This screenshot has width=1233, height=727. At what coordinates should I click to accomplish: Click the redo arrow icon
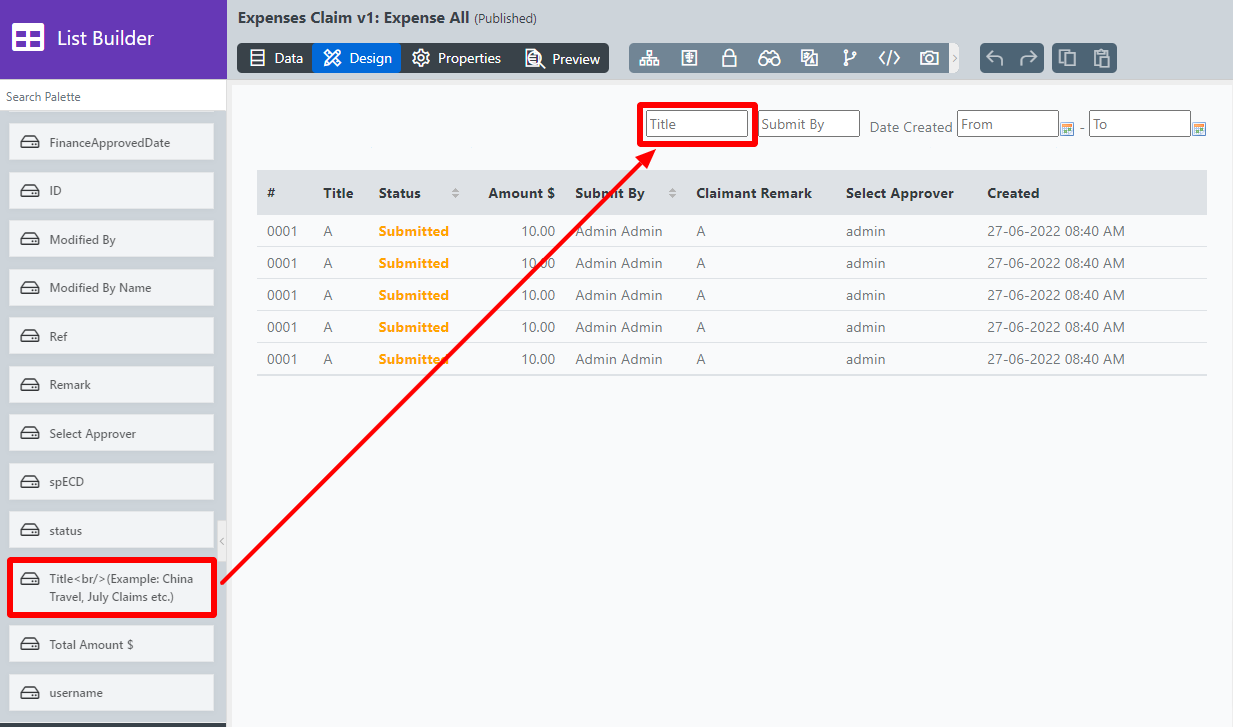(1028, 58)
